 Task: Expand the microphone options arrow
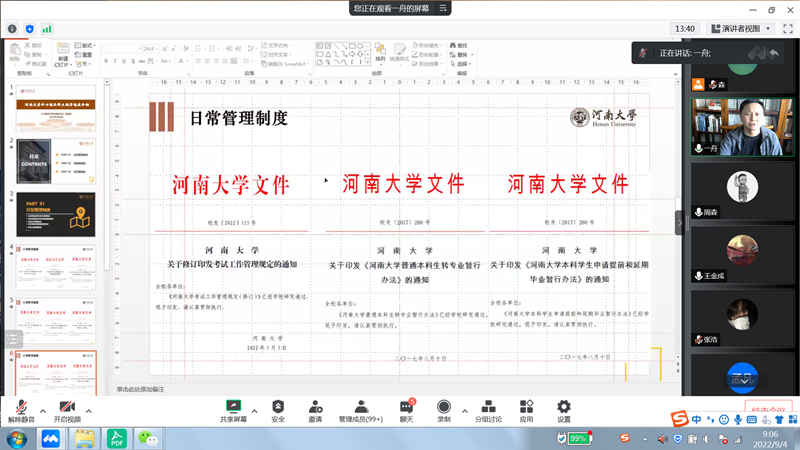pyautogui.click(x=43, y=411)
